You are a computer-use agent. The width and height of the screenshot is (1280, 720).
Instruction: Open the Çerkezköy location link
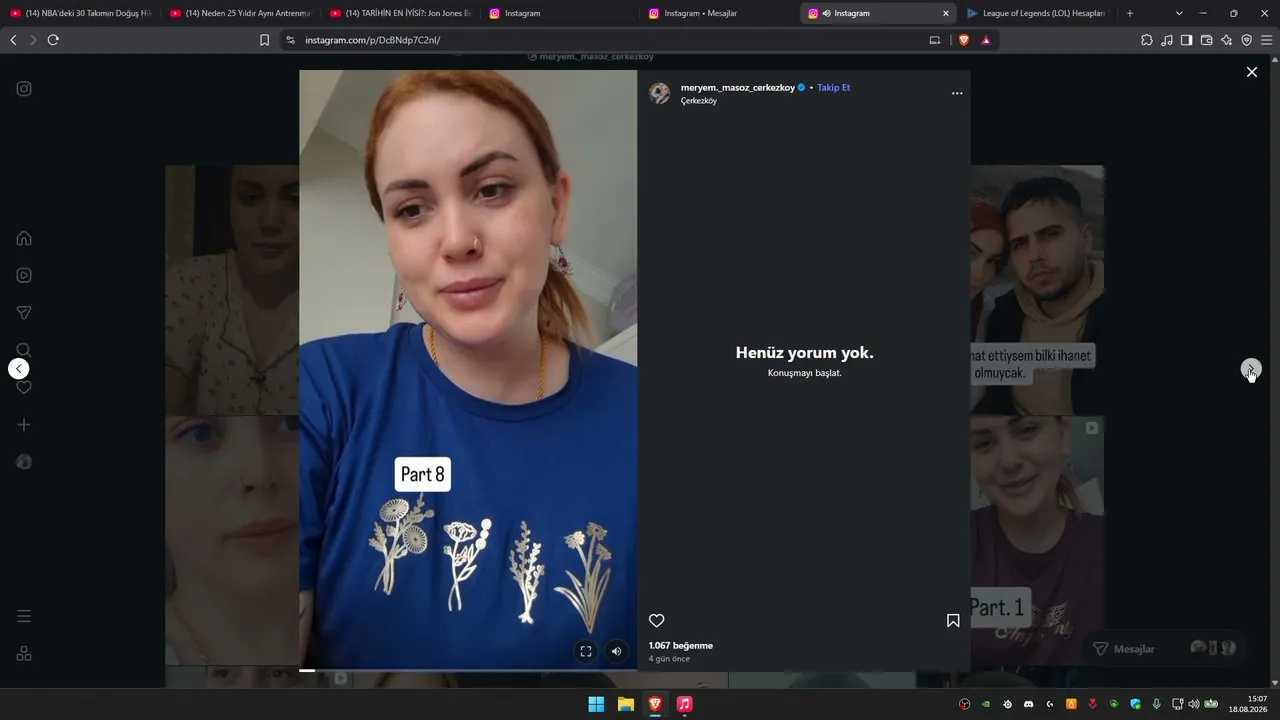click(x=699, y=101)
